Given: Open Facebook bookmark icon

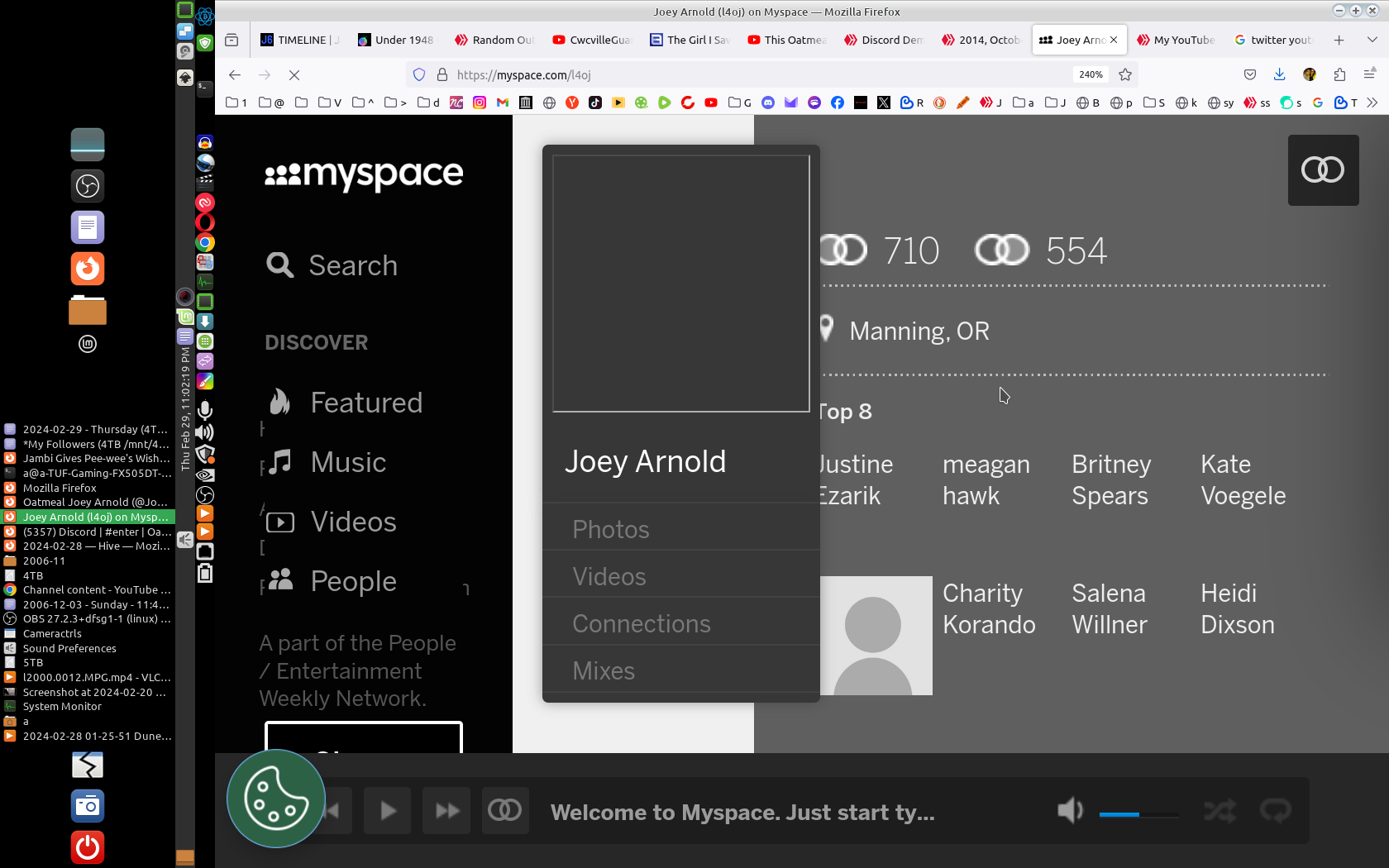Looking at the screenshot, I should [x=838, y=103].
